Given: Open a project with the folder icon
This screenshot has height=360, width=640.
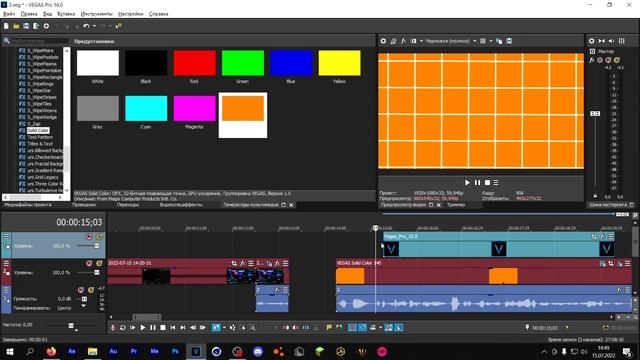Looking at the screenshot, I should pyautogui.click(x=16, y=26).
